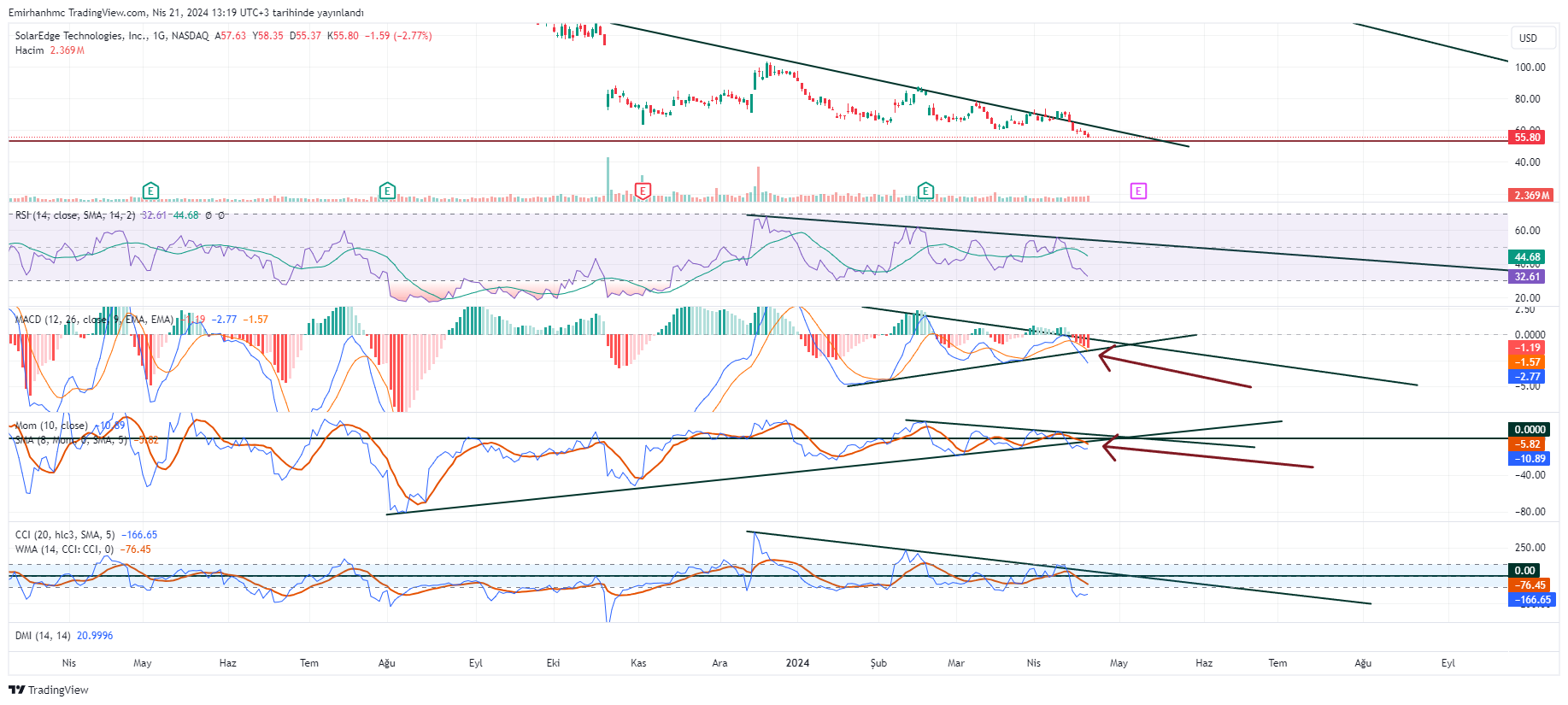Open the green earnings marker above May 2023
This screenshot has height=705, width=1568.
click(150, 191)
